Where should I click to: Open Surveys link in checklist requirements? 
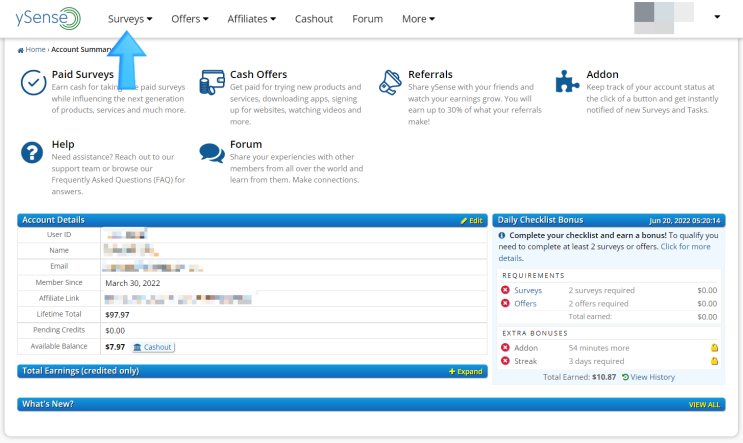click(528, 290)
